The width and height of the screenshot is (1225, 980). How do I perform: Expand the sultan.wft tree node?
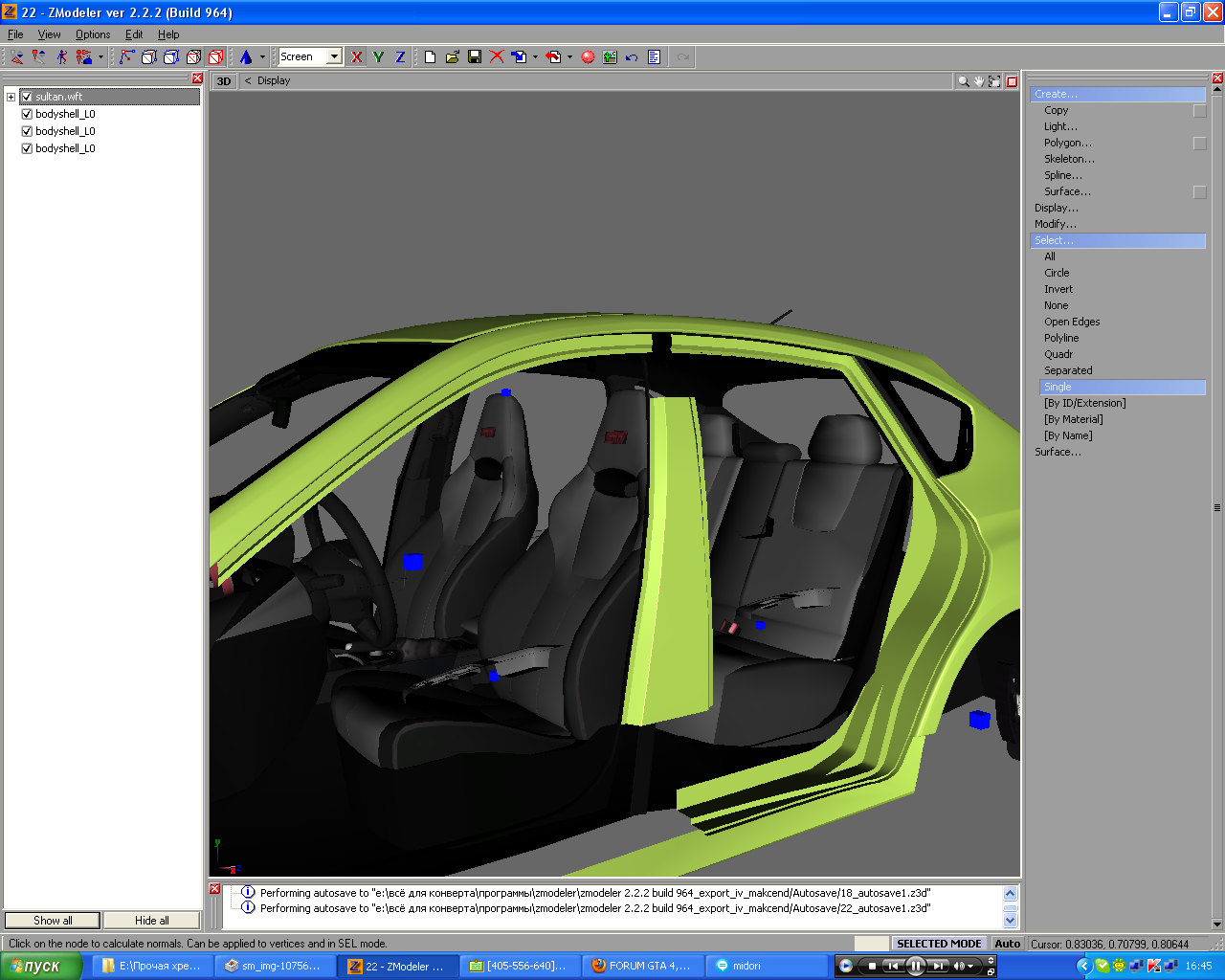tap(11, 97)
